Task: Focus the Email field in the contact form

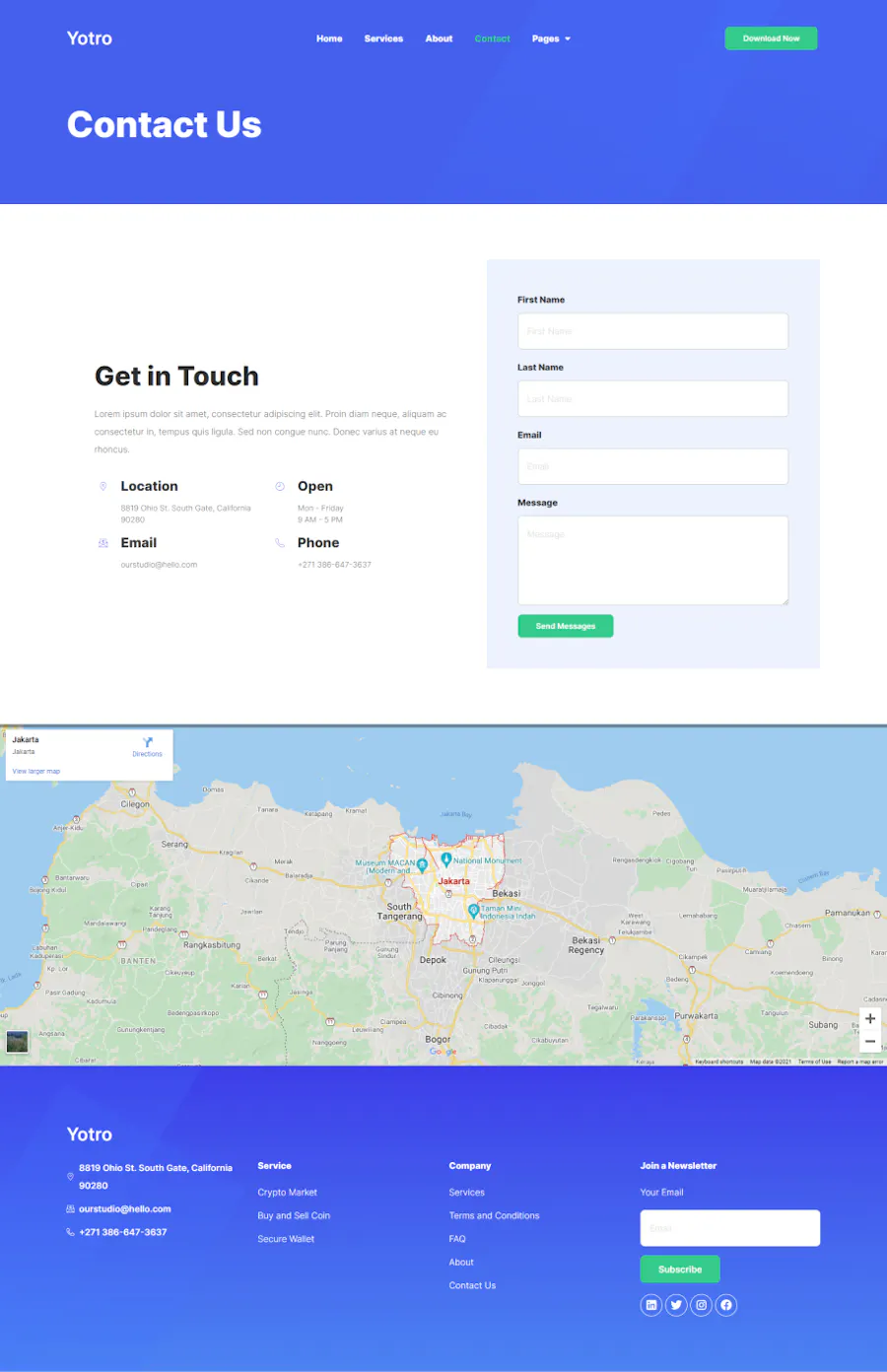Action: pyautogui.click(x=652, y=467)
